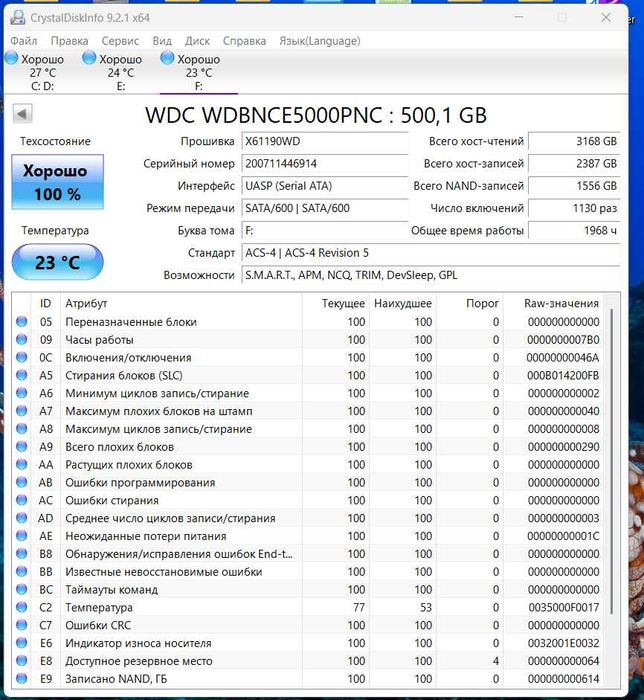This screenshot has width=644, height=700.
Task: Click the Порог column header
Action: 470,304
